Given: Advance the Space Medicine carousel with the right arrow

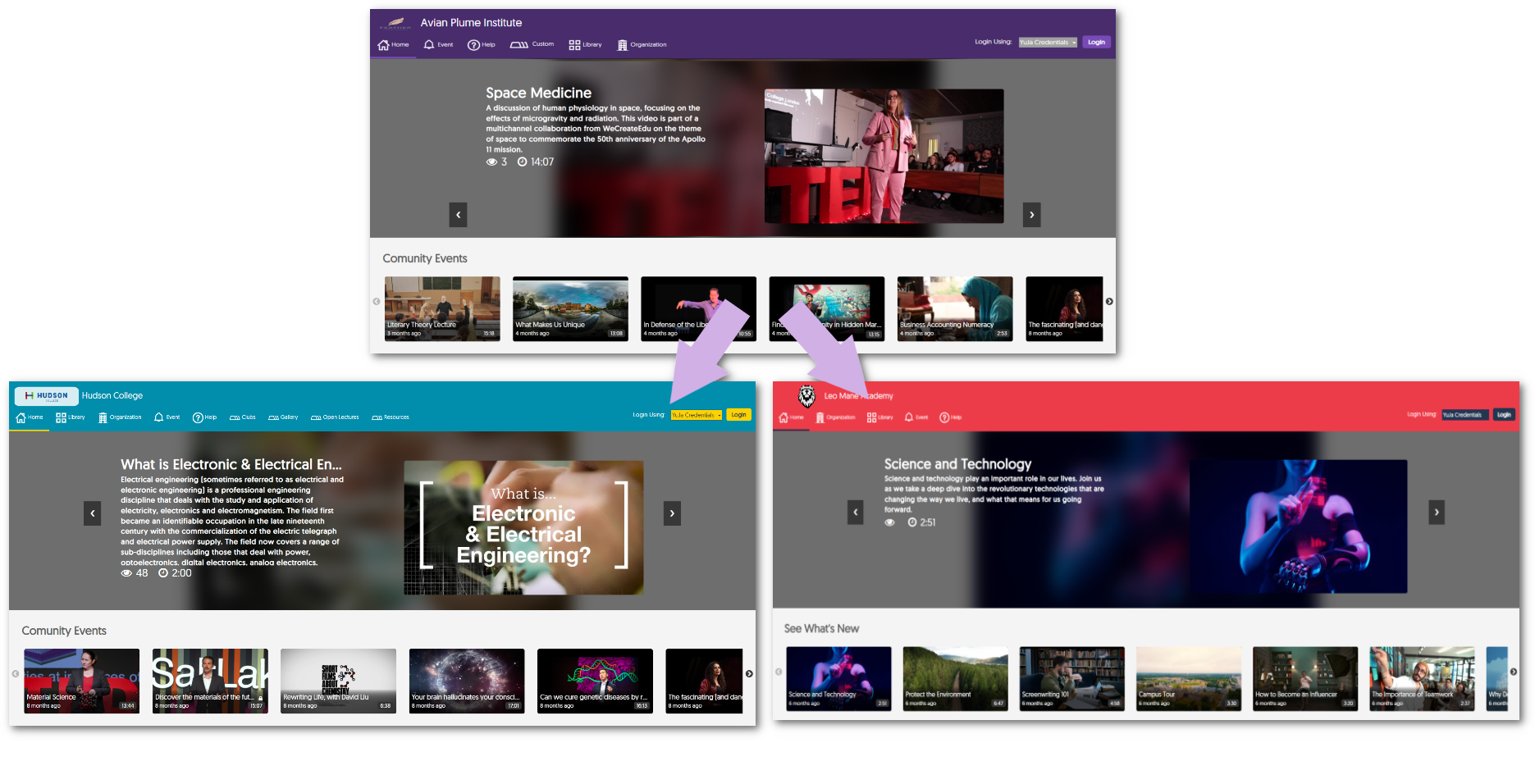Looking at the screenshot, I should [x=1031, y=214].
